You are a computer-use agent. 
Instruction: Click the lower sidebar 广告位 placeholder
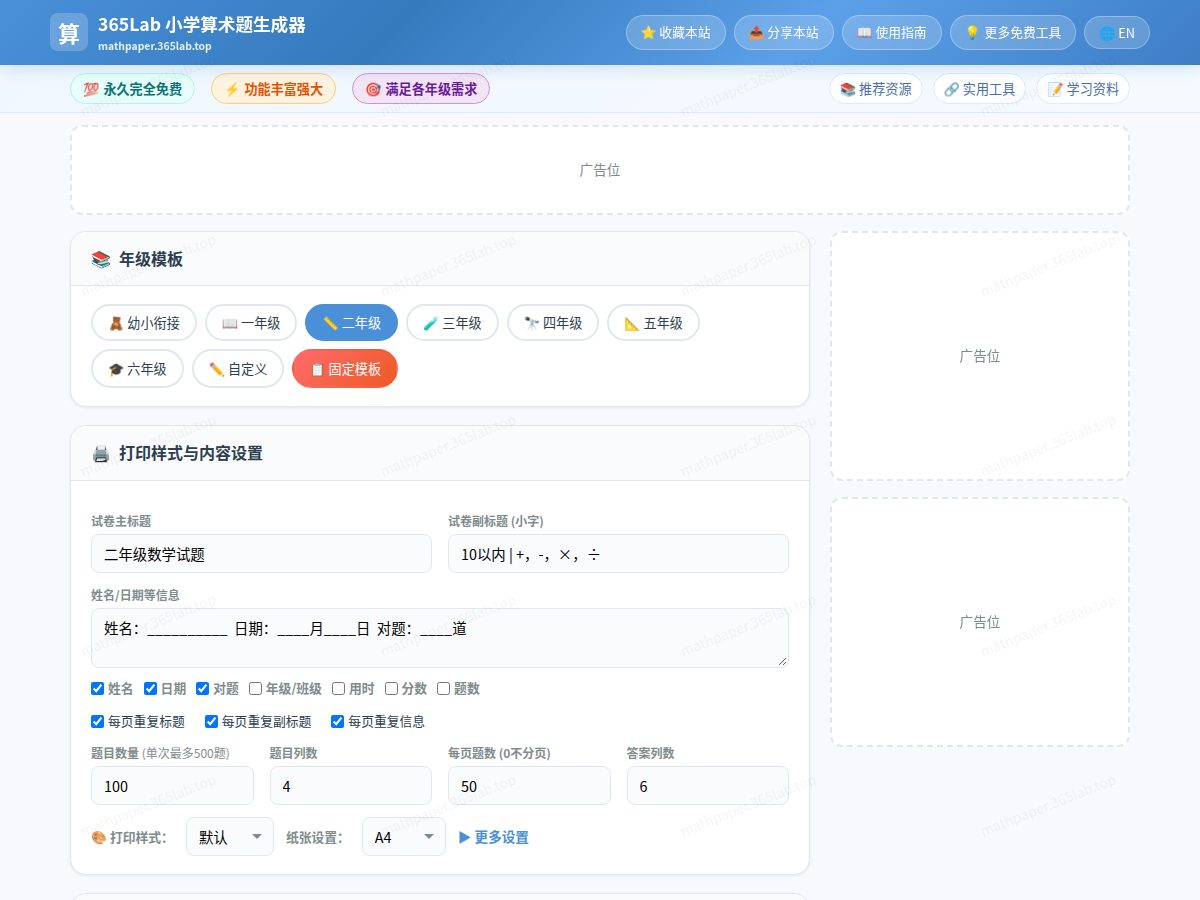point(980,622)
